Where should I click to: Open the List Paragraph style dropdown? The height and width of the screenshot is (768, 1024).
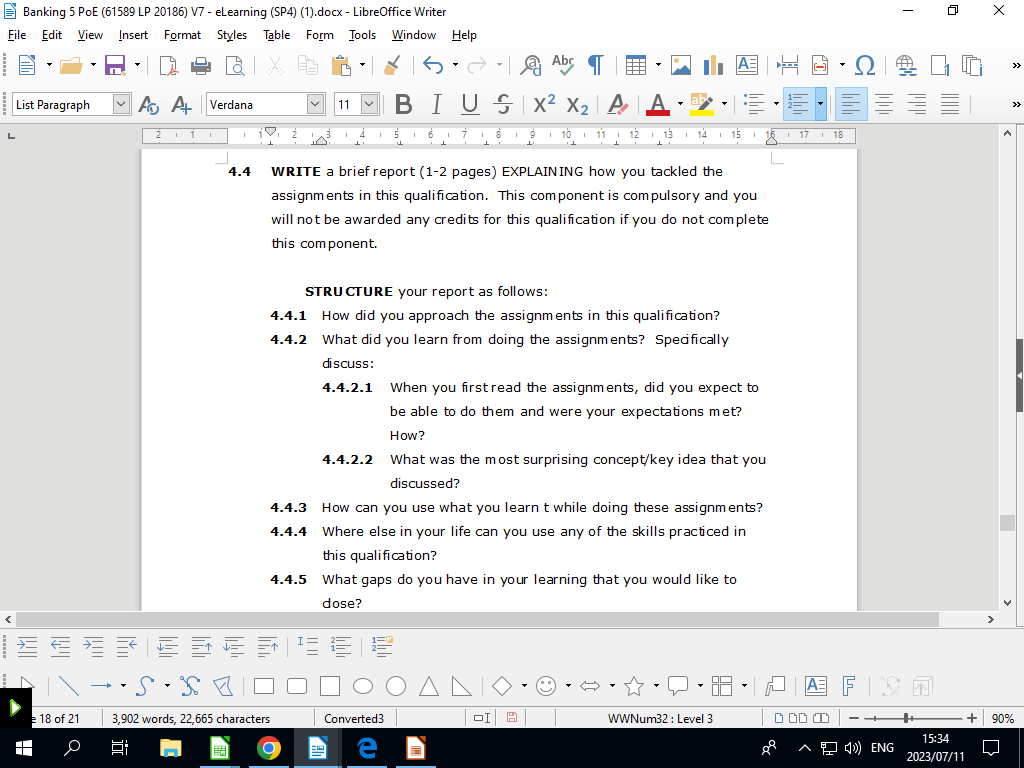point(121,104)
